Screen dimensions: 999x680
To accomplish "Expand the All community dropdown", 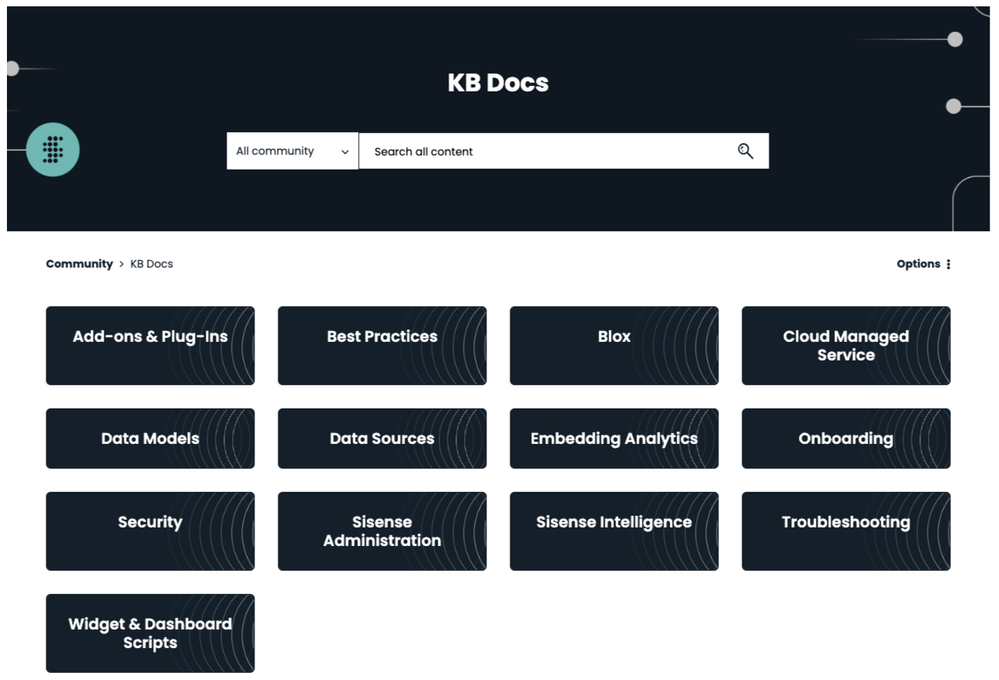I will coord(292,151).
